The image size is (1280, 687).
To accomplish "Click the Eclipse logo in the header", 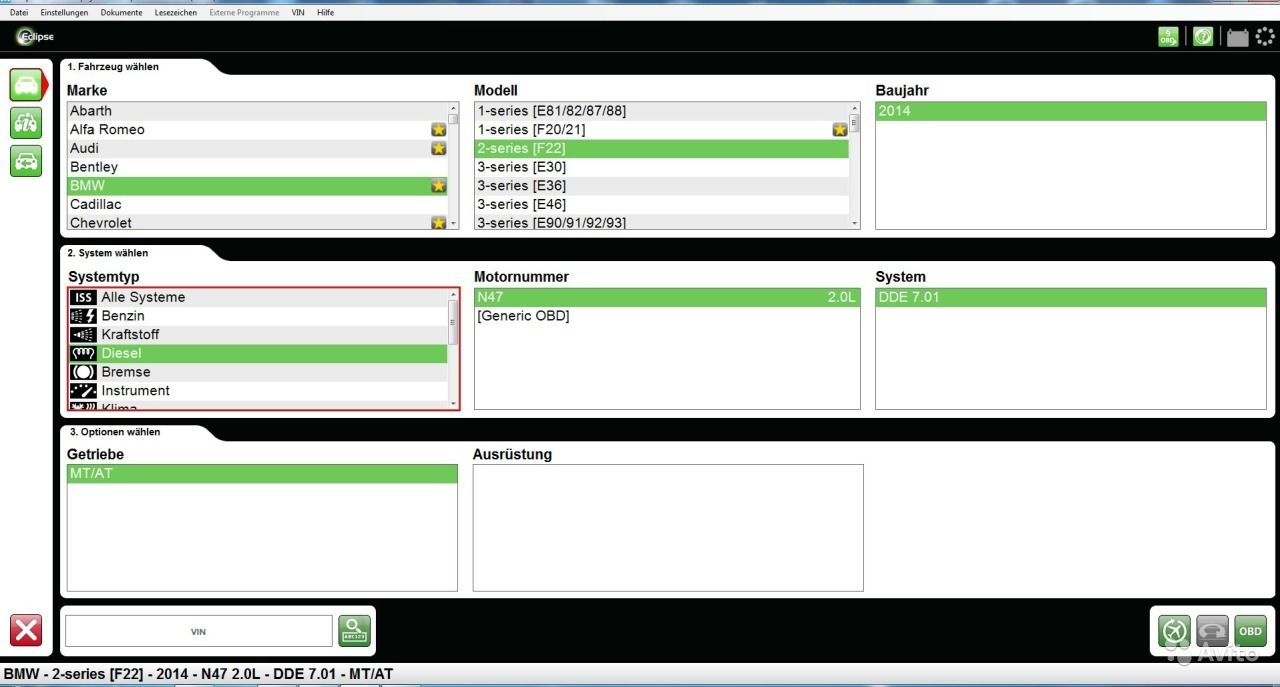I will coord(35,37).
